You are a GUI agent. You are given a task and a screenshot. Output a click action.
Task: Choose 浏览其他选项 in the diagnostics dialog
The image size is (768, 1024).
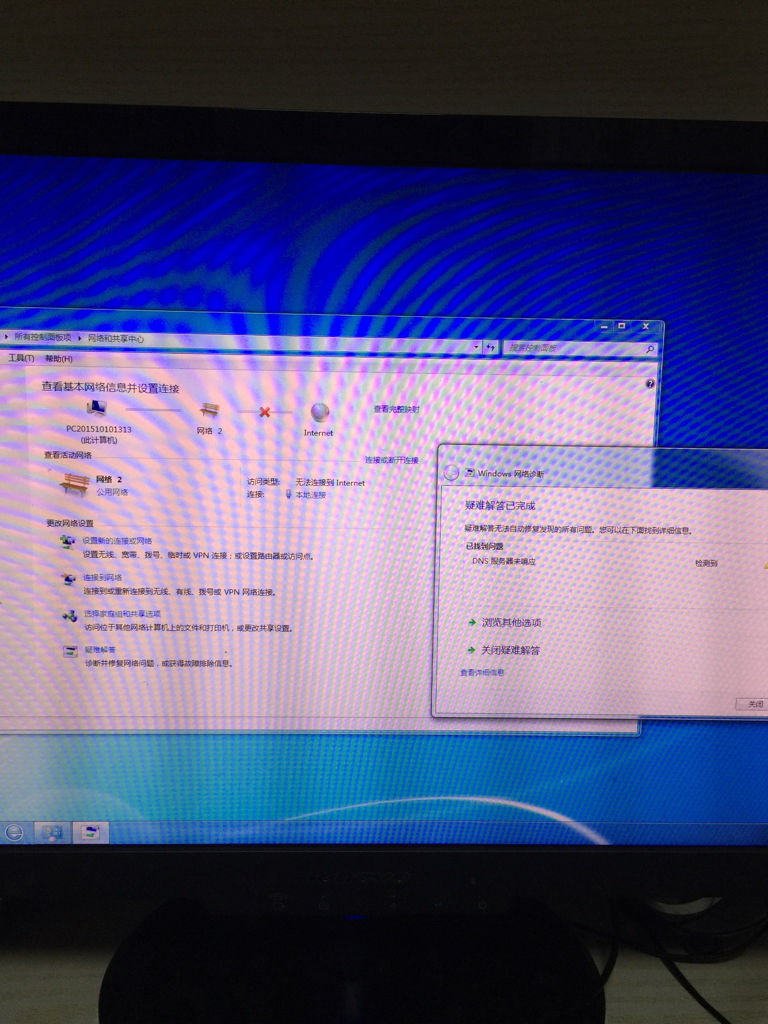point(511,622)
